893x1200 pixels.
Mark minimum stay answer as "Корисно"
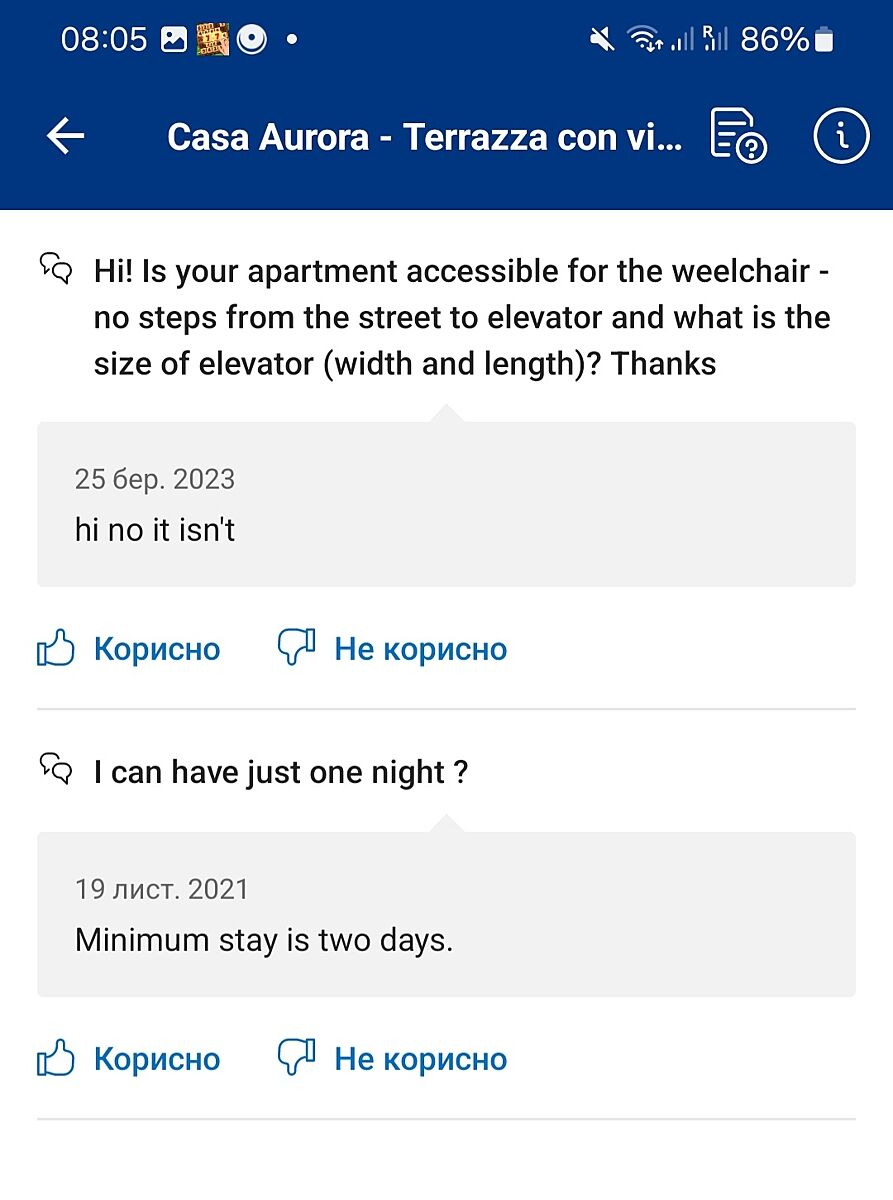point(157,1059)
